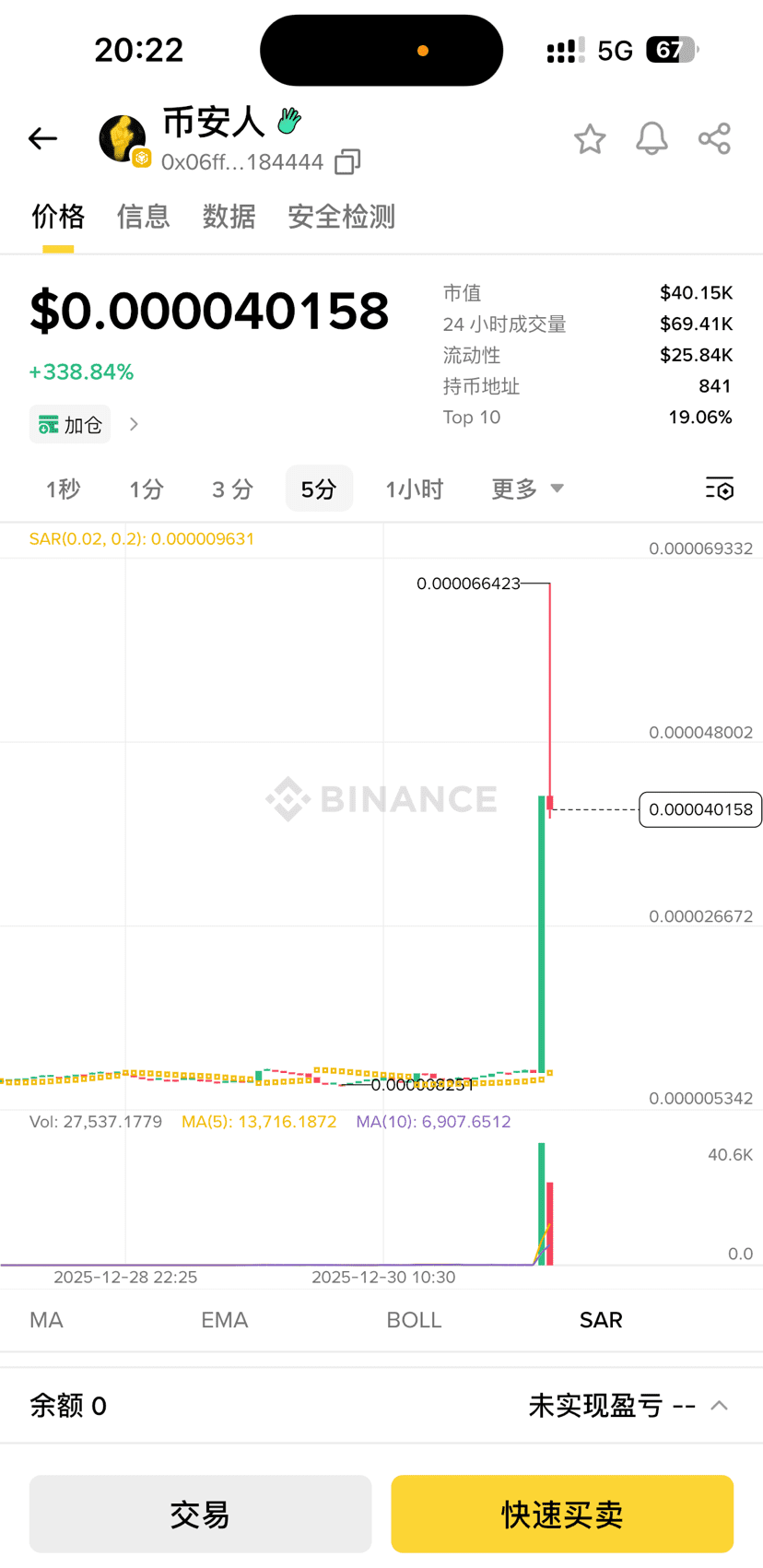Tap the +338.84% change value

pos(81,372)
